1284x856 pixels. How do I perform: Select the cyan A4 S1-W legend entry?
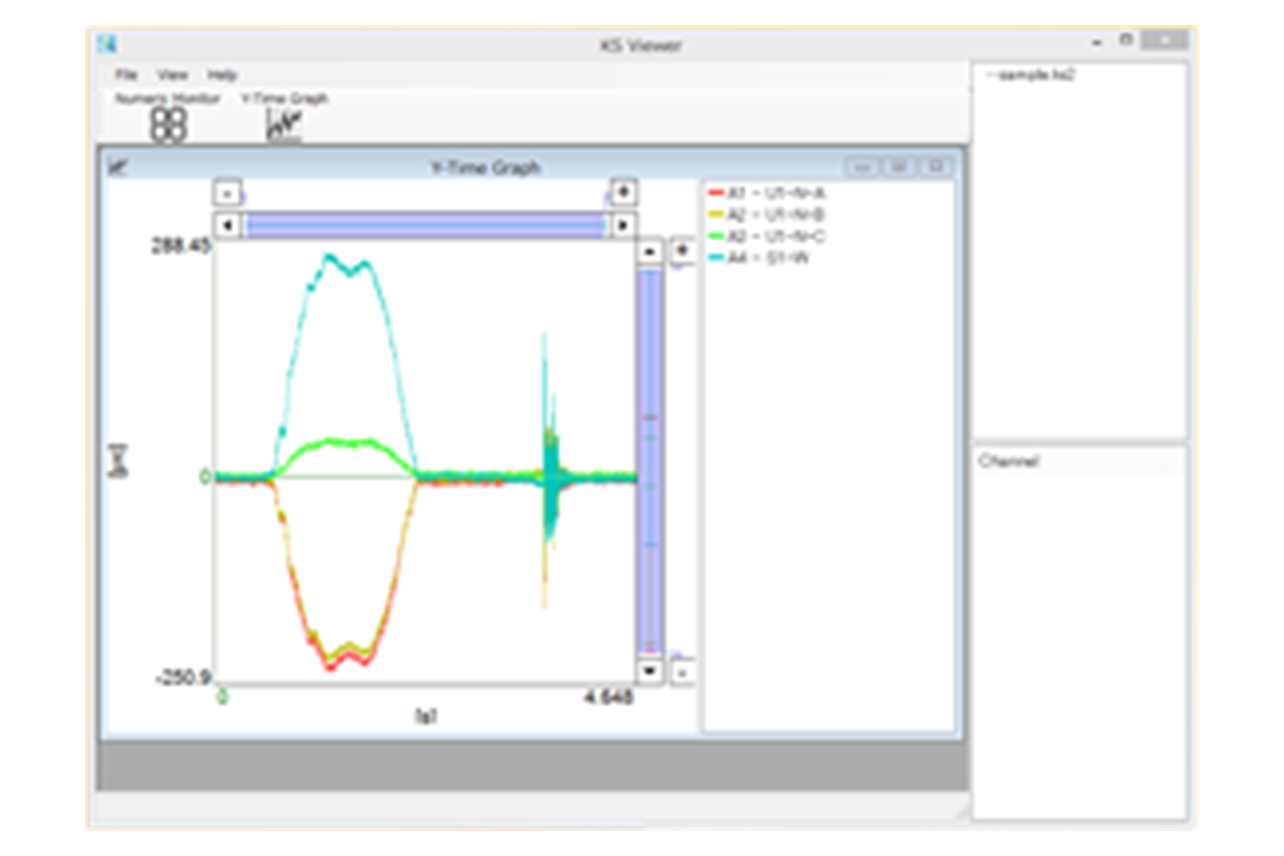(758, 259)
